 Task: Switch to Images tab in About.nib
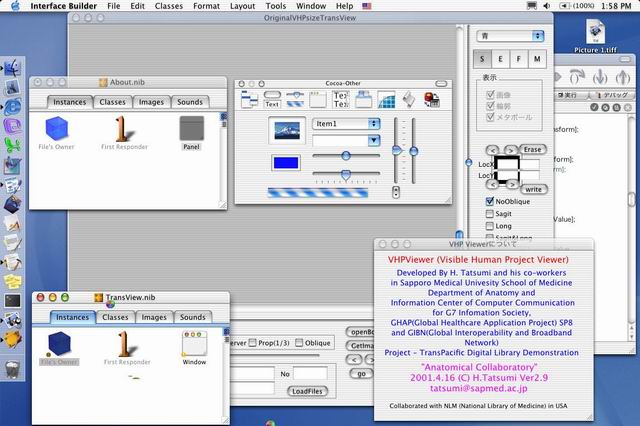click(151, 102)
